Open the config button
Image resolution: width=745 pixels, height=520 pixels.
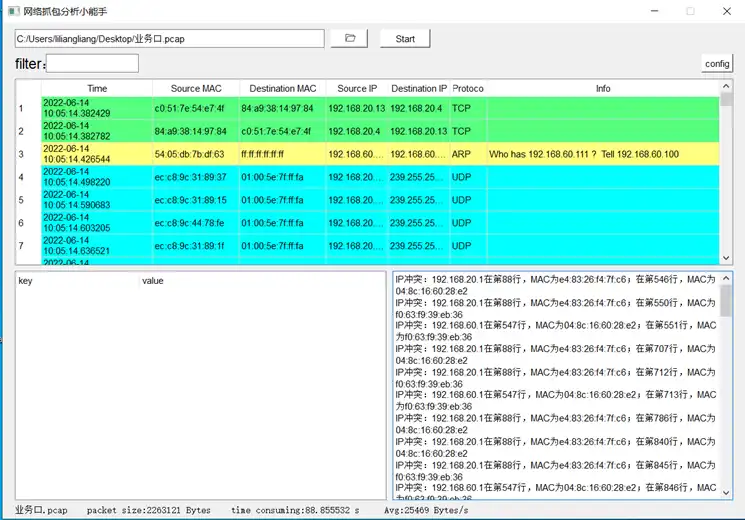click(717, 63)
